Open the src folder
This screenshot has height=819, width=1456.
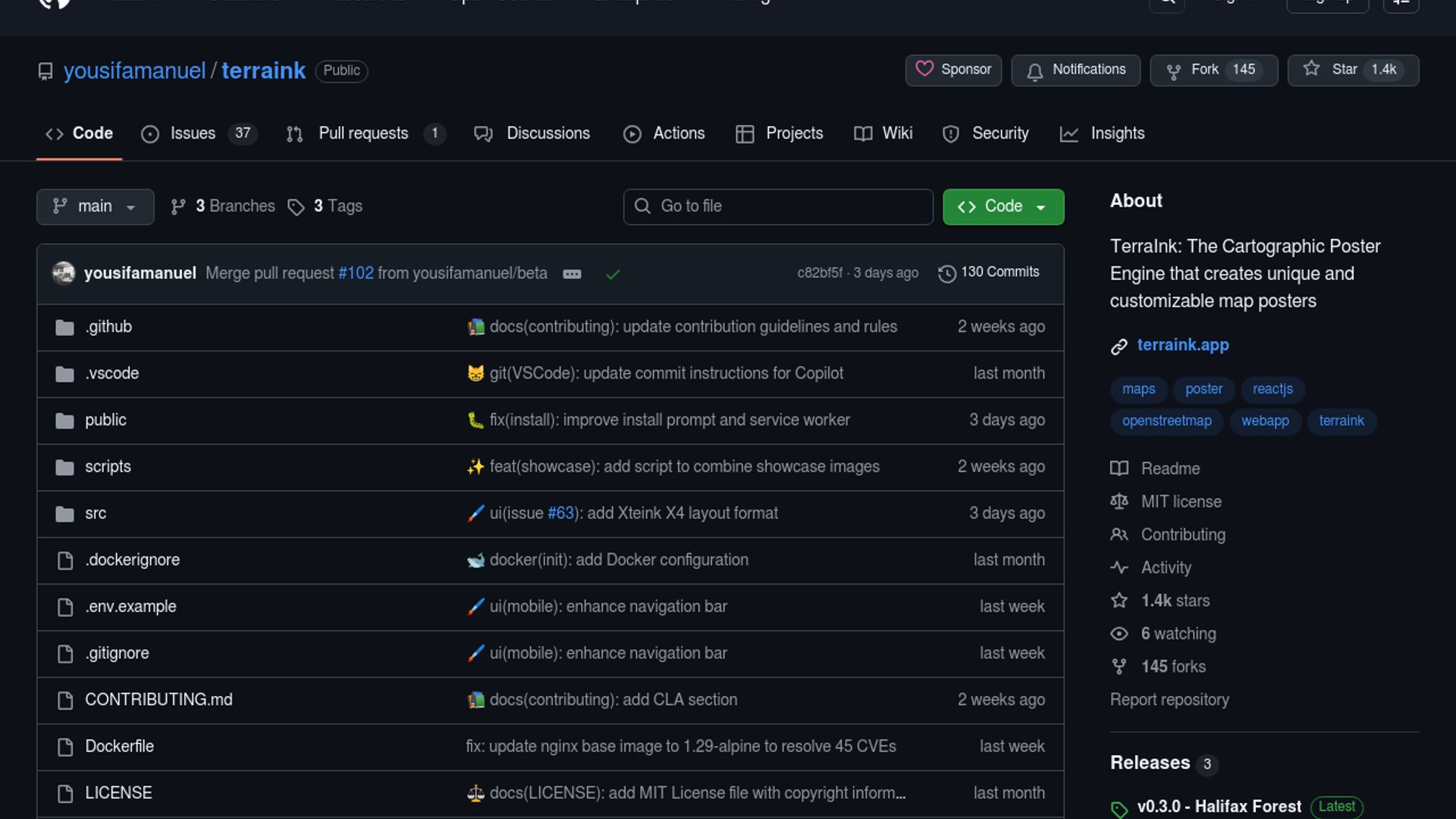[96, 513]
